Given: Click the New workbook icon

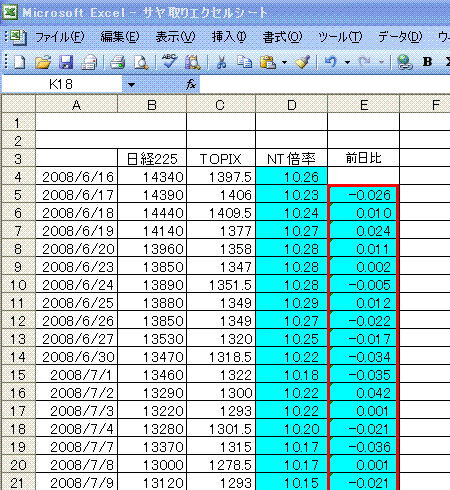Looking at the screenshot, I should 19,62.
